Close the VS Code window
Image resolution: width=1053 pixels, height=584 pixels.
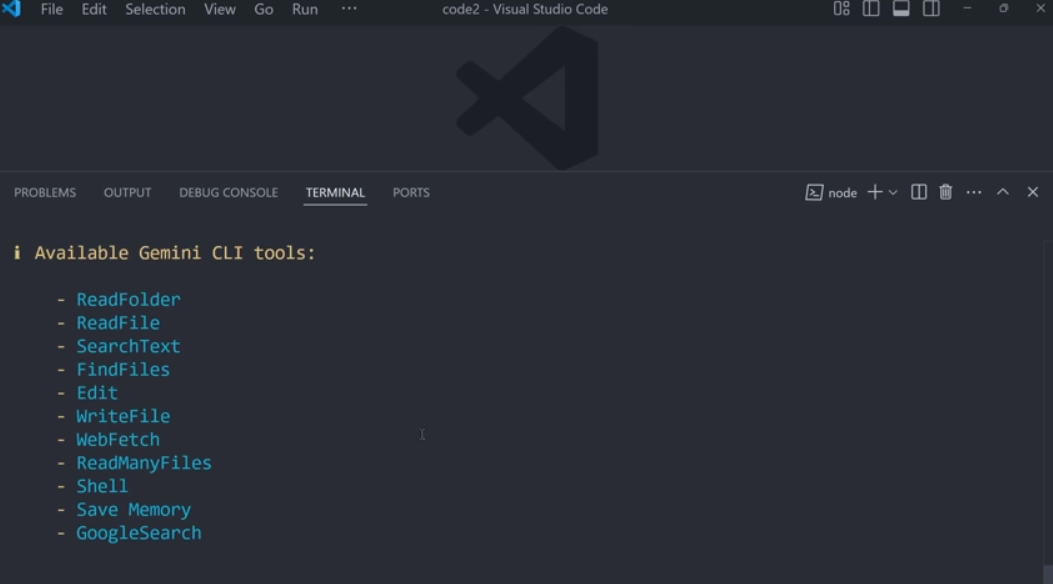coord(1041,9)
